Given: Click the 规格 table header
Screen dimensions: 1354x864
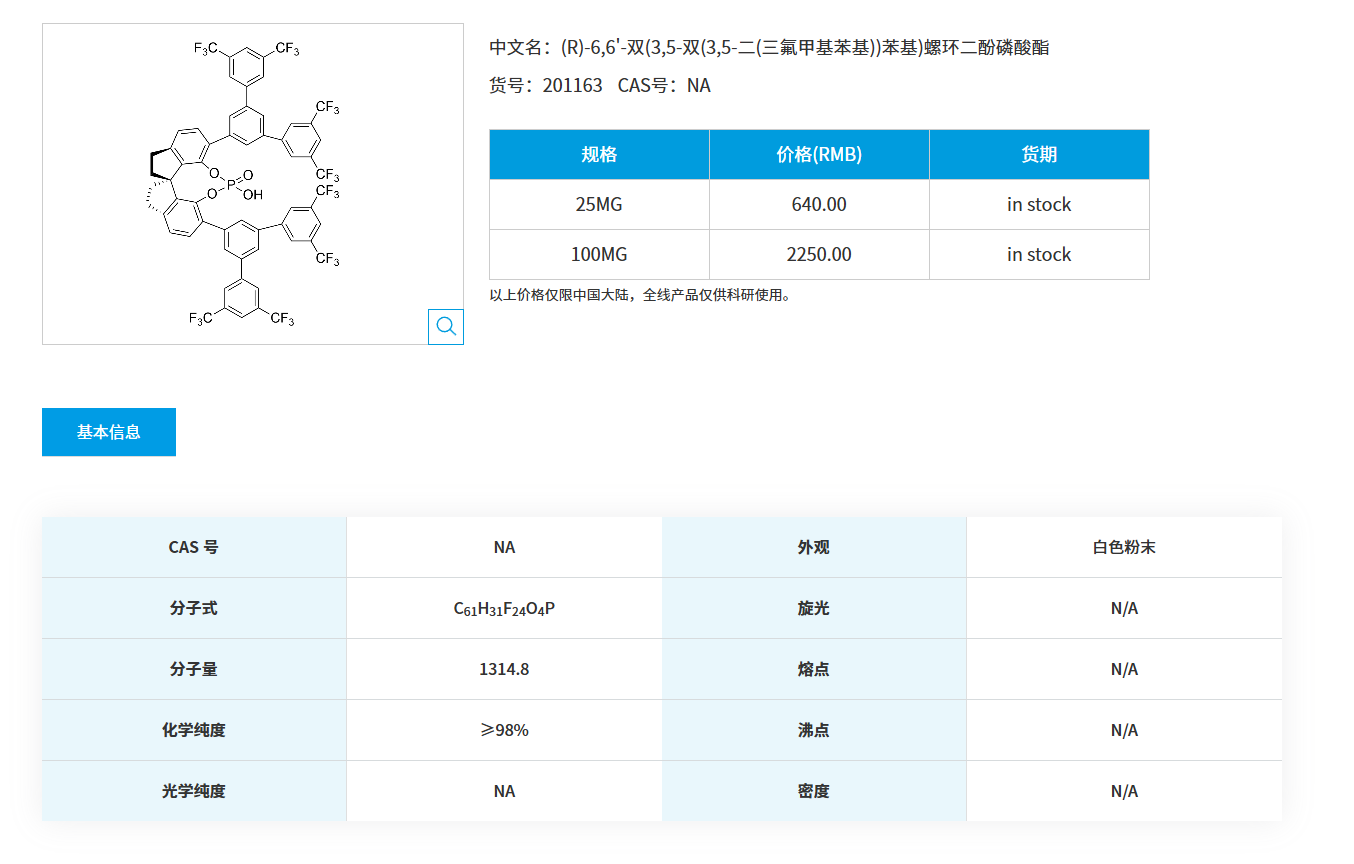Looking at the screenshot, I should (x=598, y=154).
